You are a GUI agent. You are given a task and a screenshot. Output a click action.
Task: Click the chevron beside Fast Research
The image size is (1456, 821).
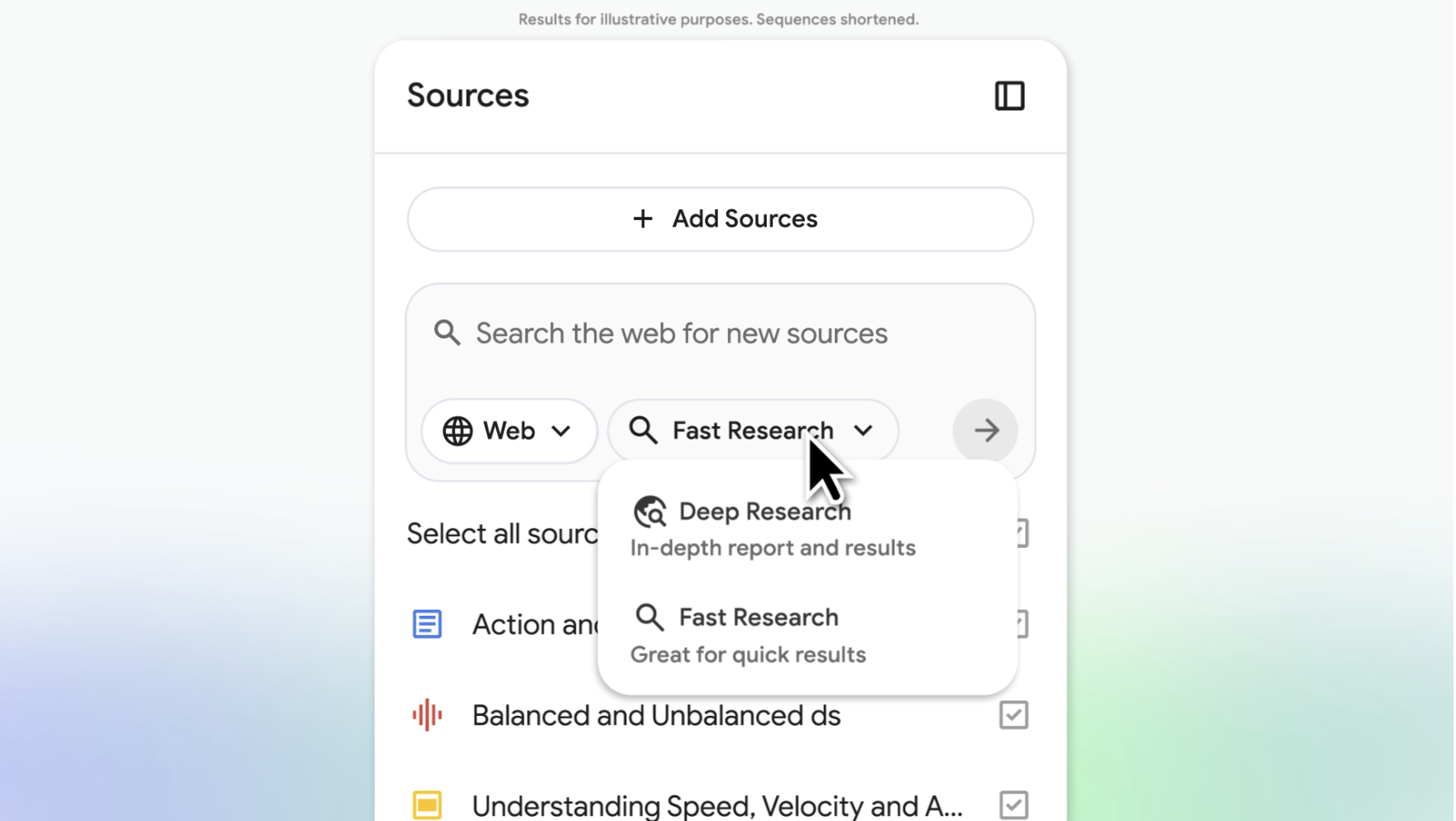pyautogui.click(x=864, y=430)
